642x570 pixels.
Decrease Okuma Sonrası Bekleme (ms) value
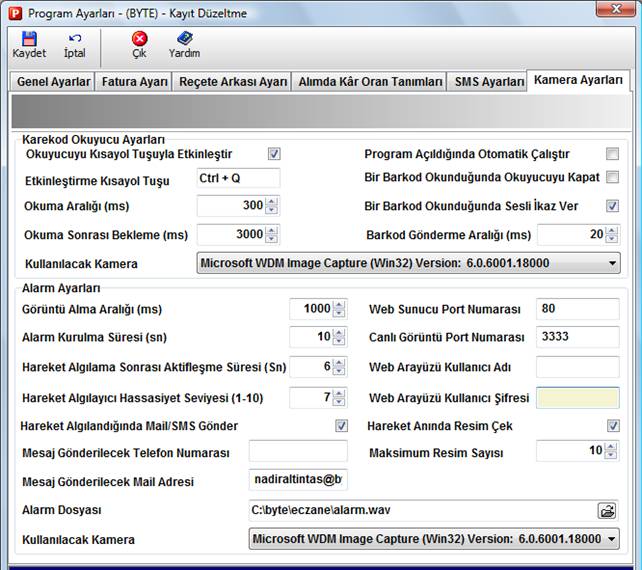point(271,239)
